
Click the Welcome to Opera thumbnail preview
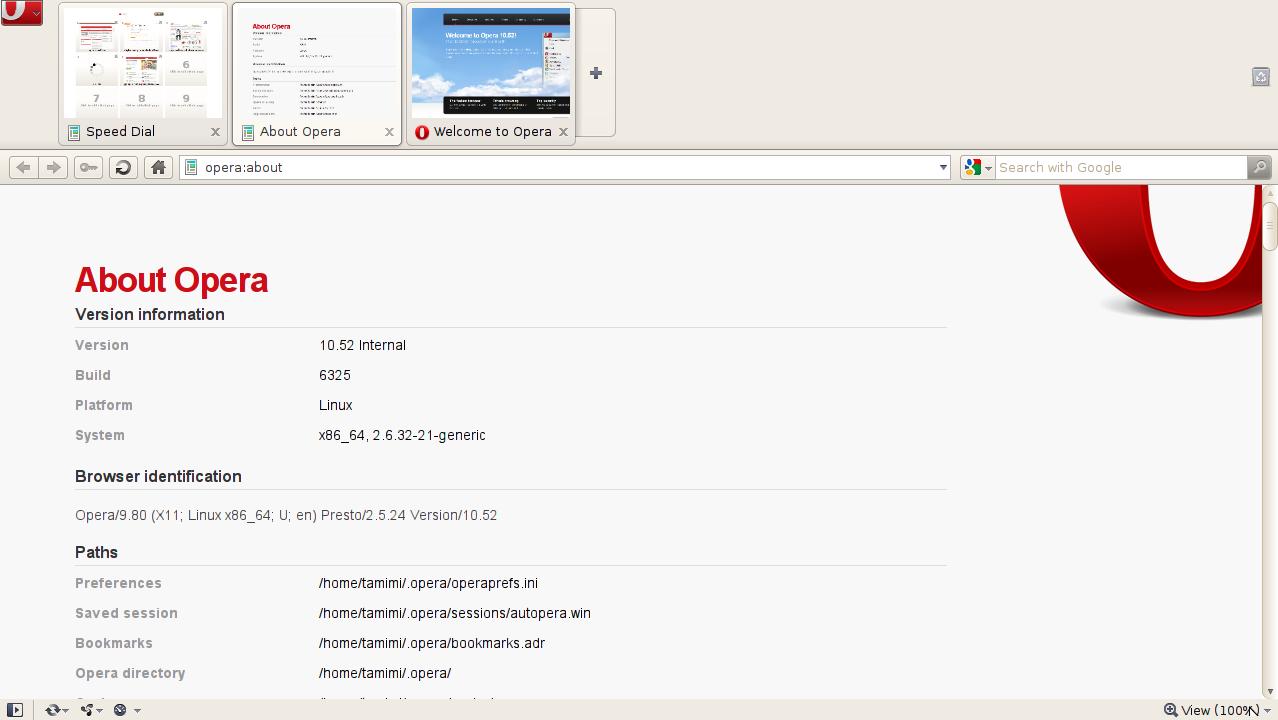coord(491,63)
